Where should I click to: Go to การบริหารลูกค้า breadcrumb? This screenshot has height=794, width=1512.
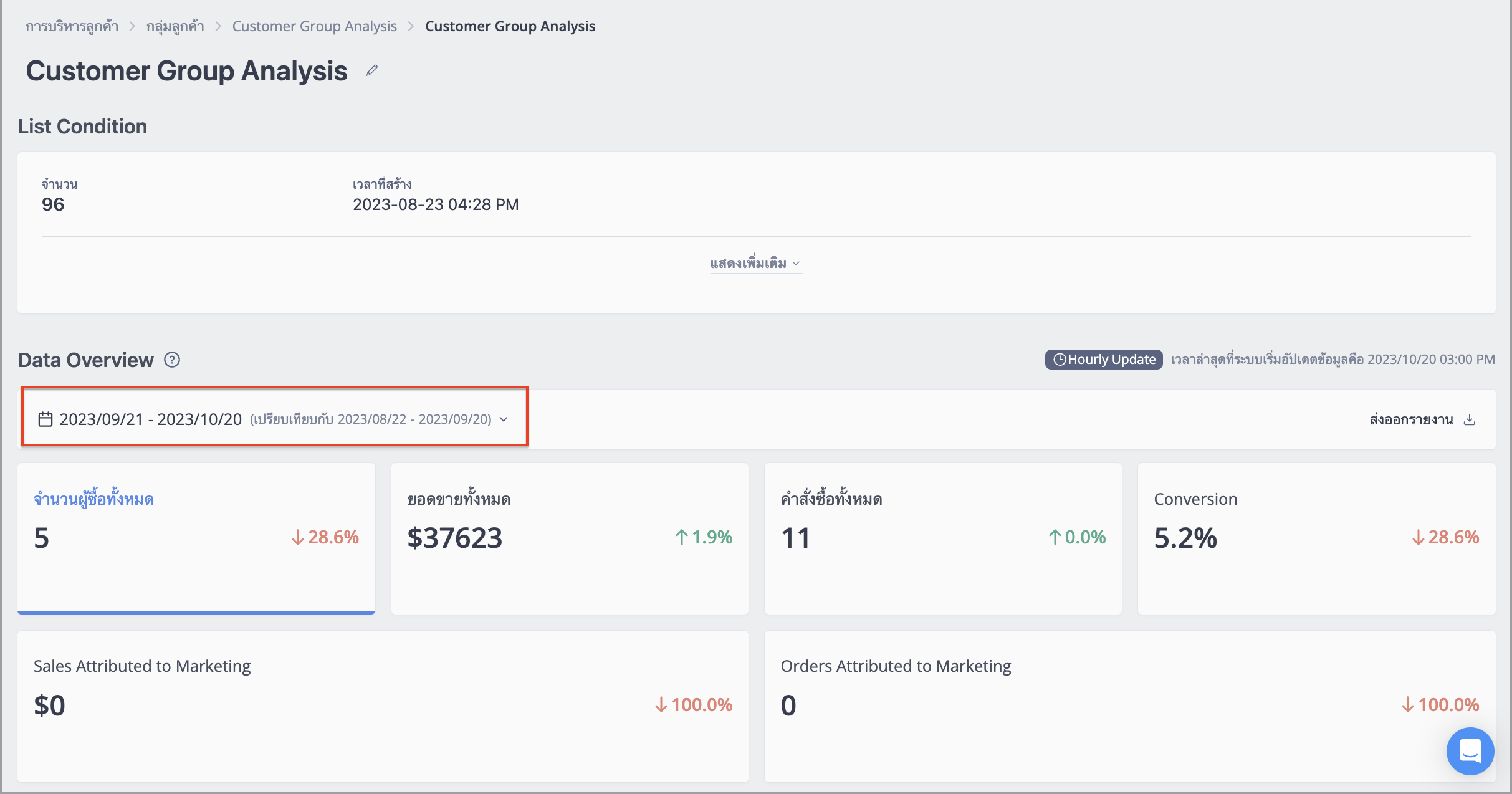pos(72,26)
